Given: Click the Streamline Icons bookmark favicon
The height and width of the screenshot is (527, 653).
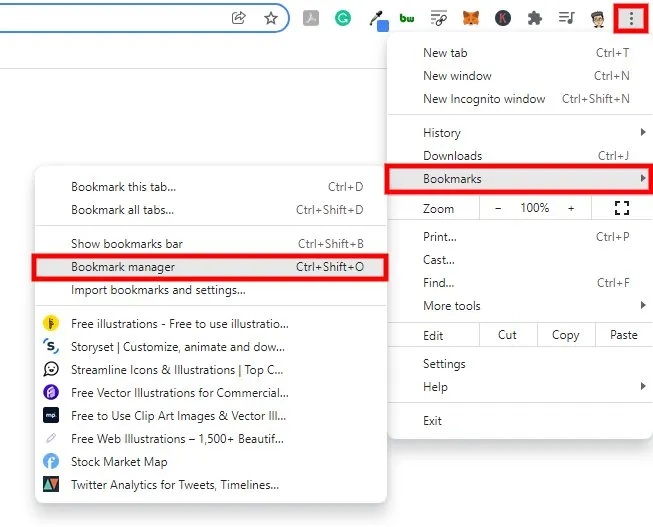Looking at the screenshot, I should tap(51, 369).
